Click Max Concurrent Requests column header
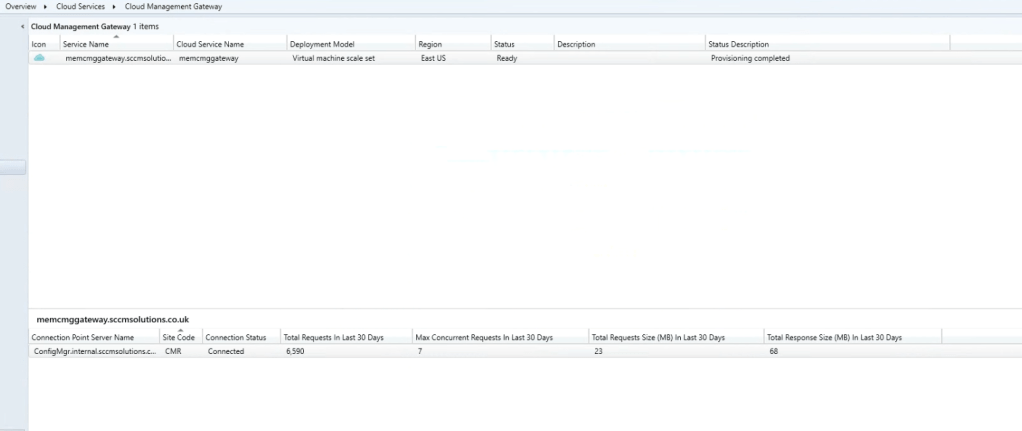This screenshot has width=1022, height=431. click(483, 338)
